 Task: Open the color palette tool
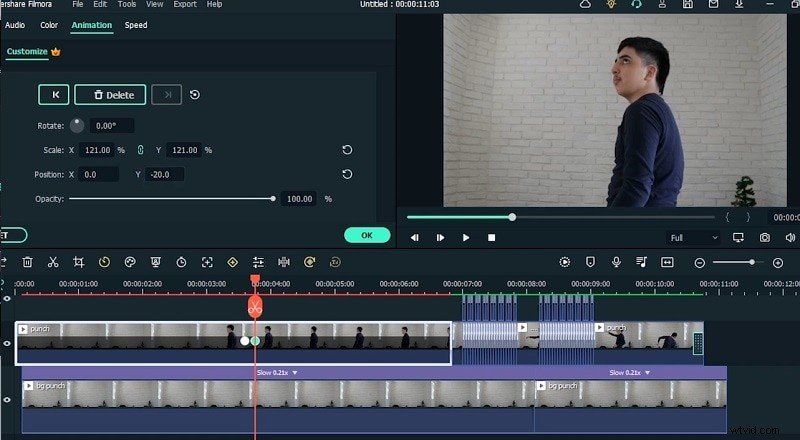[x=130, y=262]
